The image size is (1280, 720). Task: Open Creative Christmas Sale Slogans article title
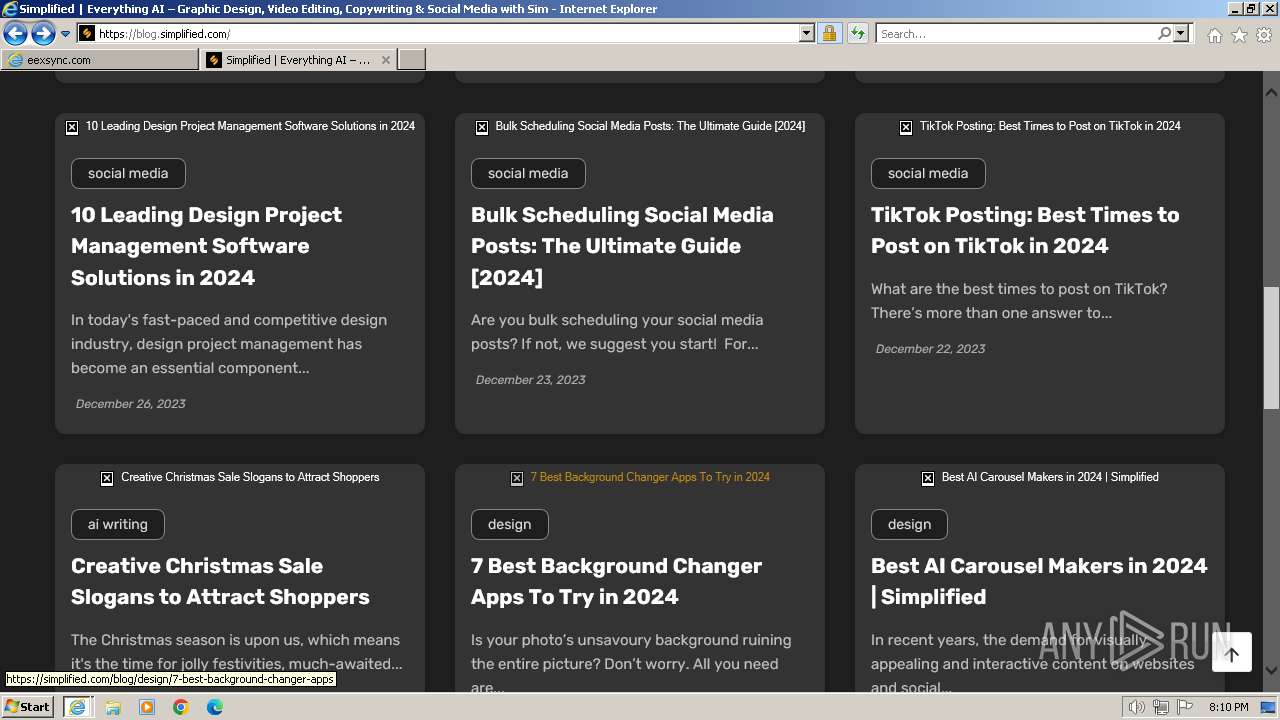click(220, 581)
